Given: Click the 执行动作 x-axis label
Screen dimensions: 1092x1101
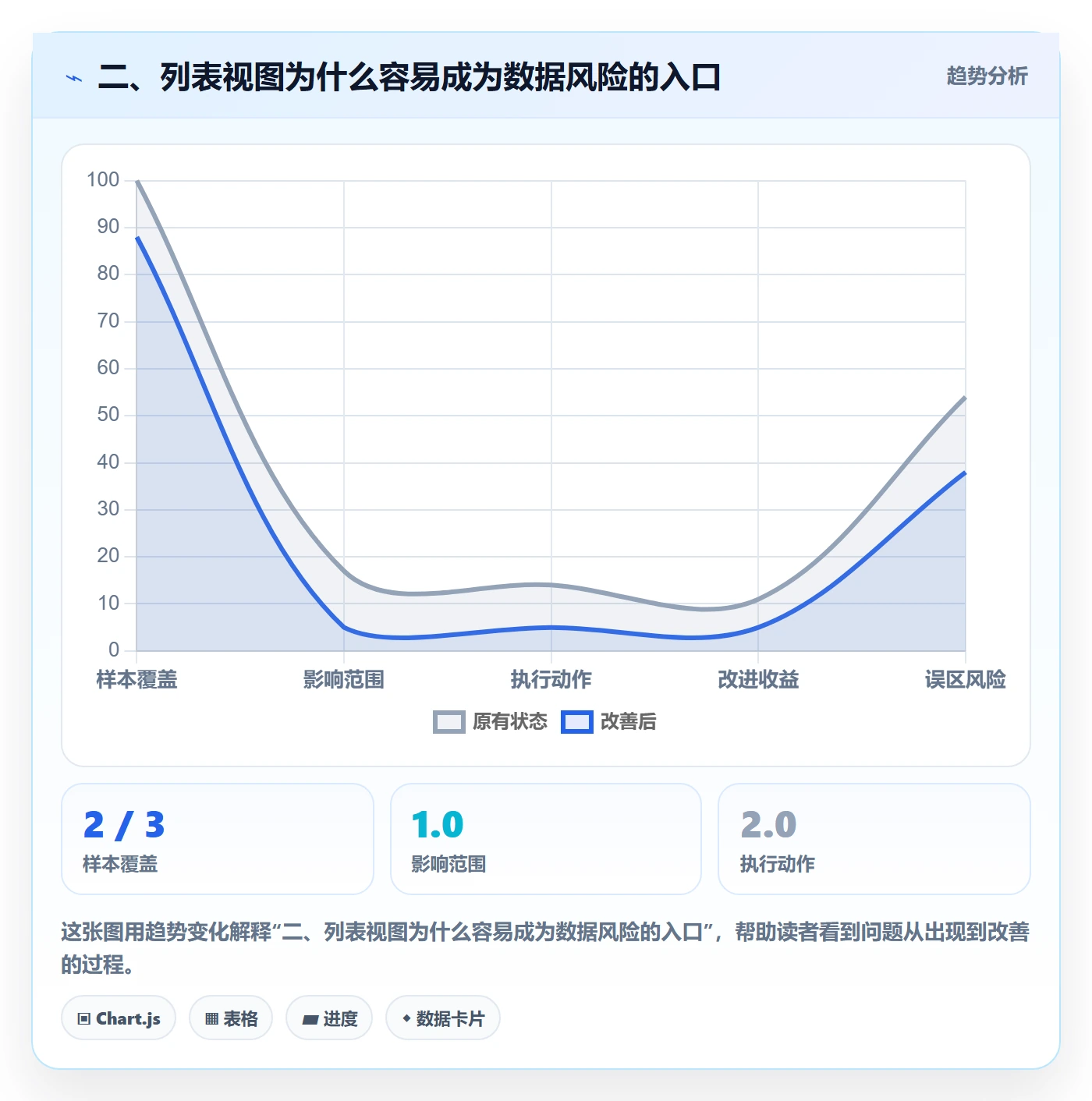Looking at the screenshot, I should click(551, 680).
